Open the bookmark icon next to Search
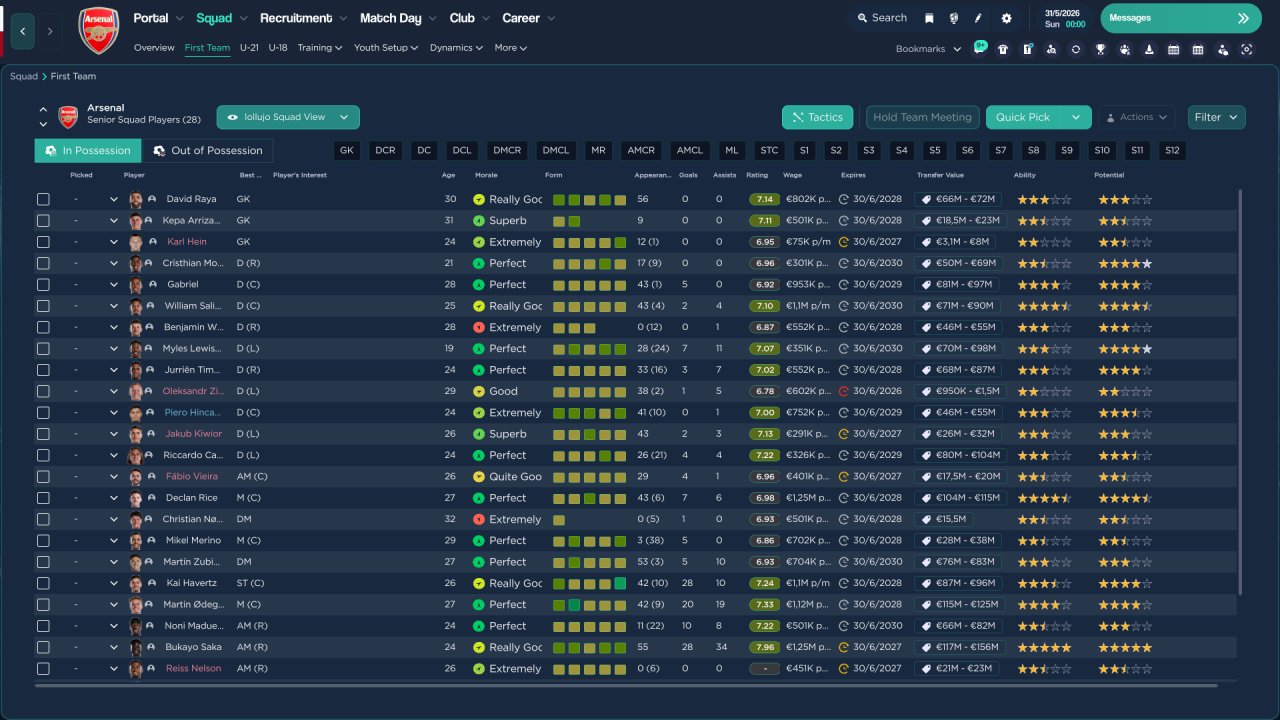This screenshot has width=1280, height=720. [929, 18]
